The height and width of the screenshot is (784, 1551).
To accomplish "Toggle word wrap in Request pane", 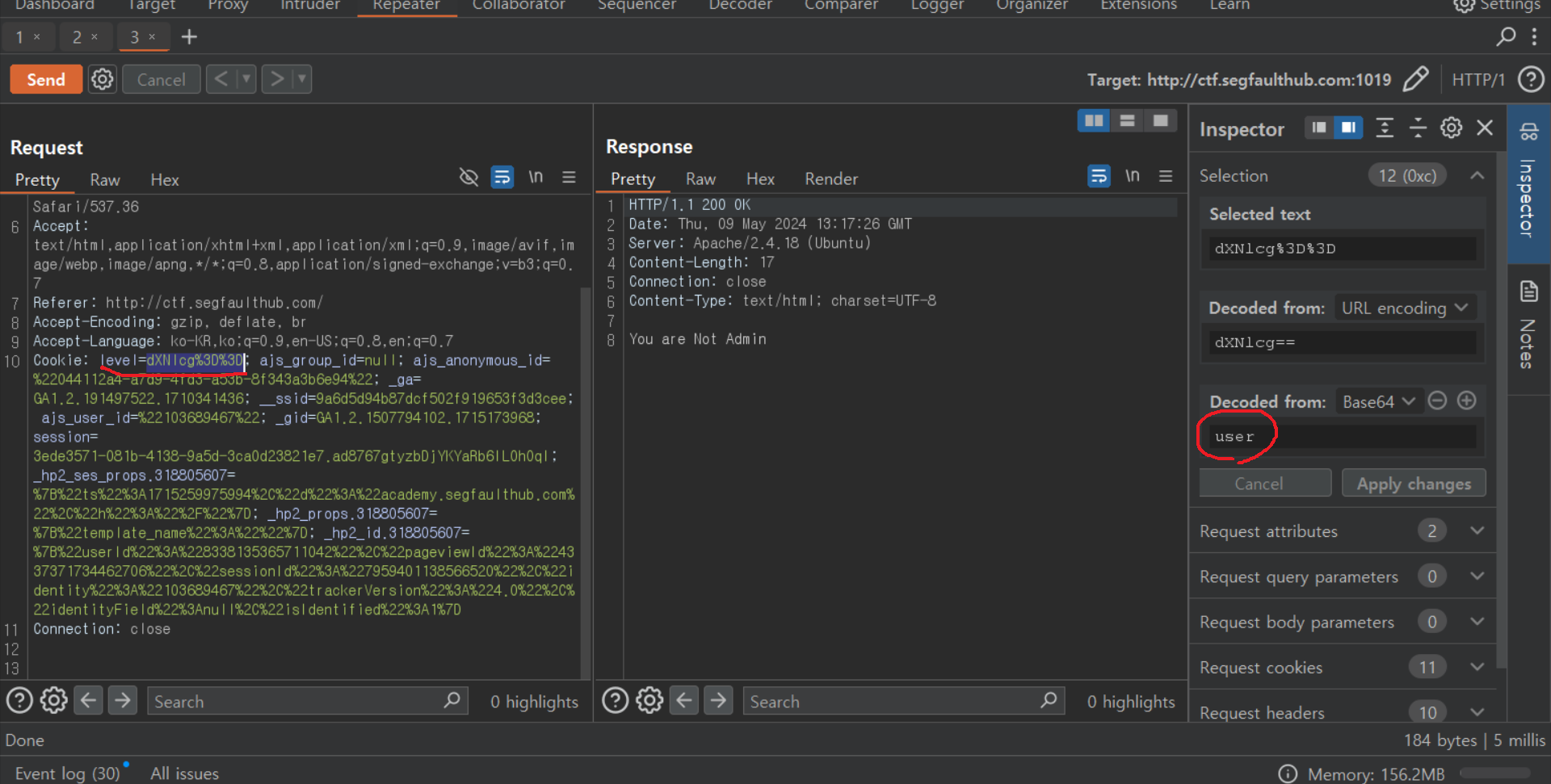I will point(502,177).
